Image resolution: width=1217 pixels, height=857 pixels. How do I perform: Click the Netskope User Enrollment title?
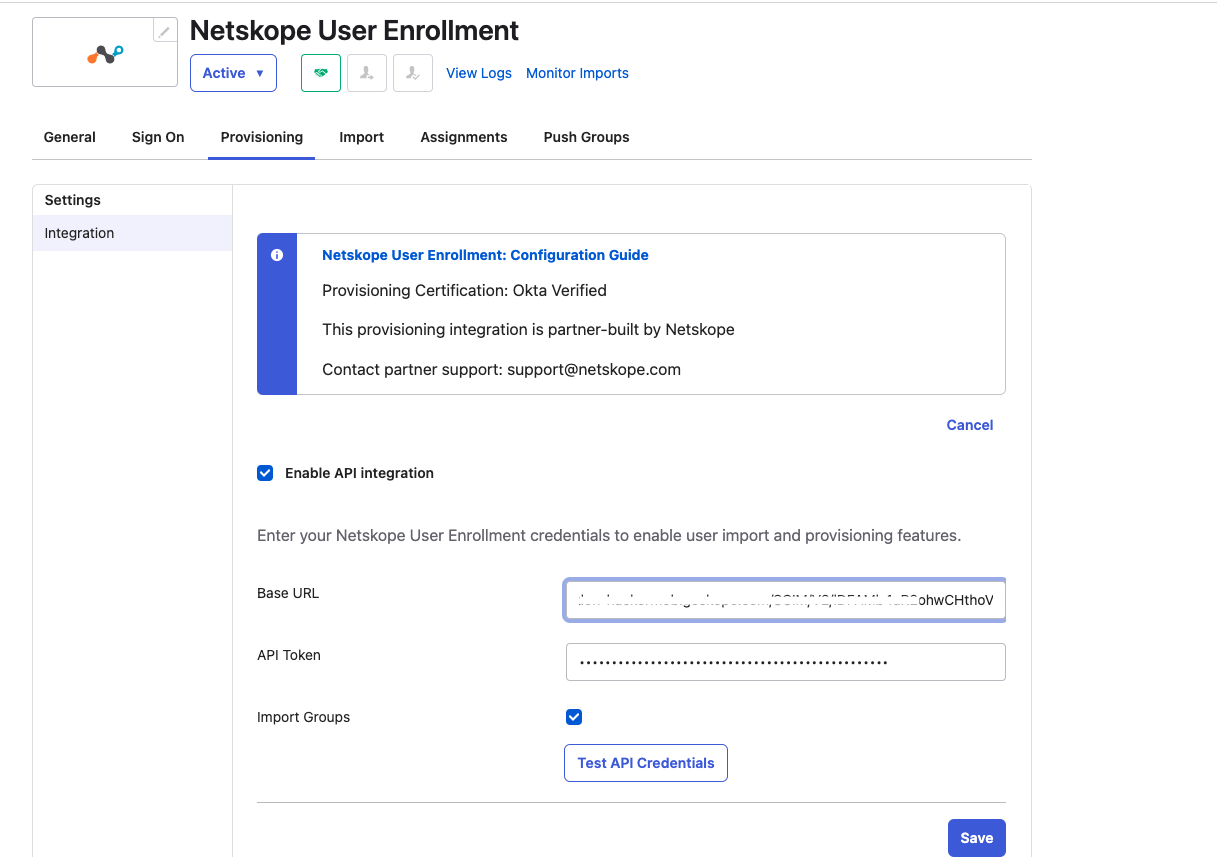pyautogui.click(x=354, y=31)
